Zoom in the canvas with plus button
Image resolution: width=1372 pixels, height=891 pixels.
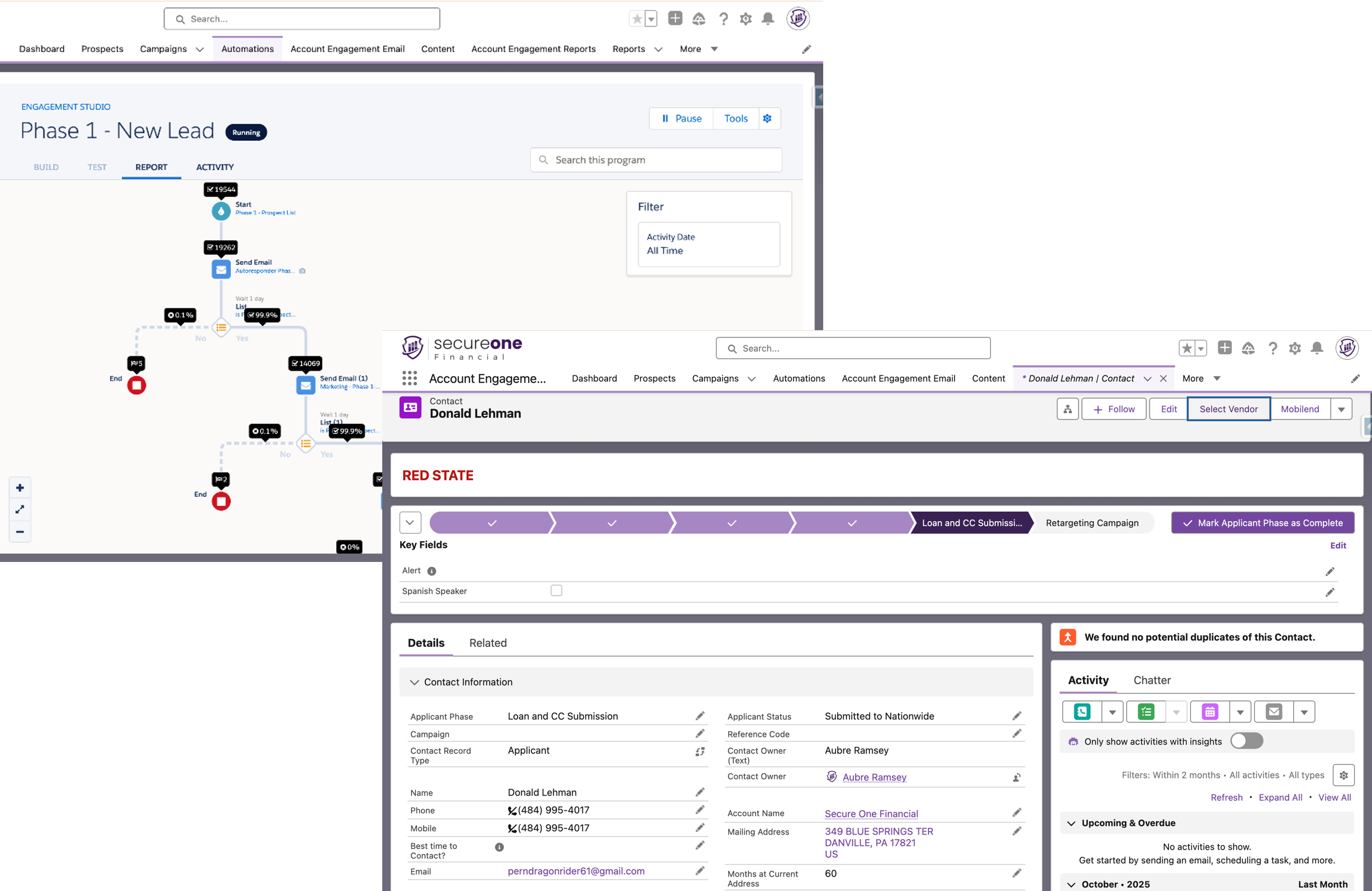tap(20, 488)
